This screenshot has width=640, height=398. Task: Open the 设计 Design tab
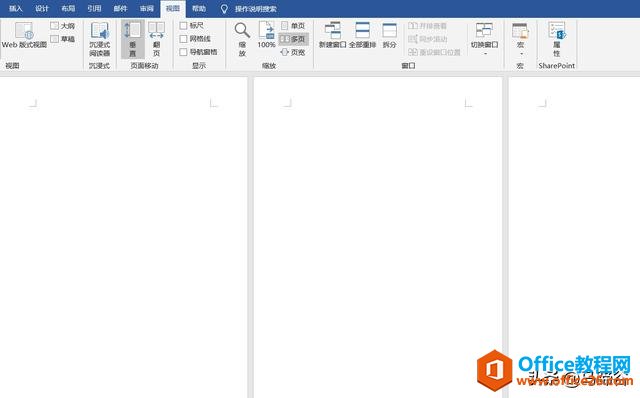pyautogui.click(x=42, y=9)
